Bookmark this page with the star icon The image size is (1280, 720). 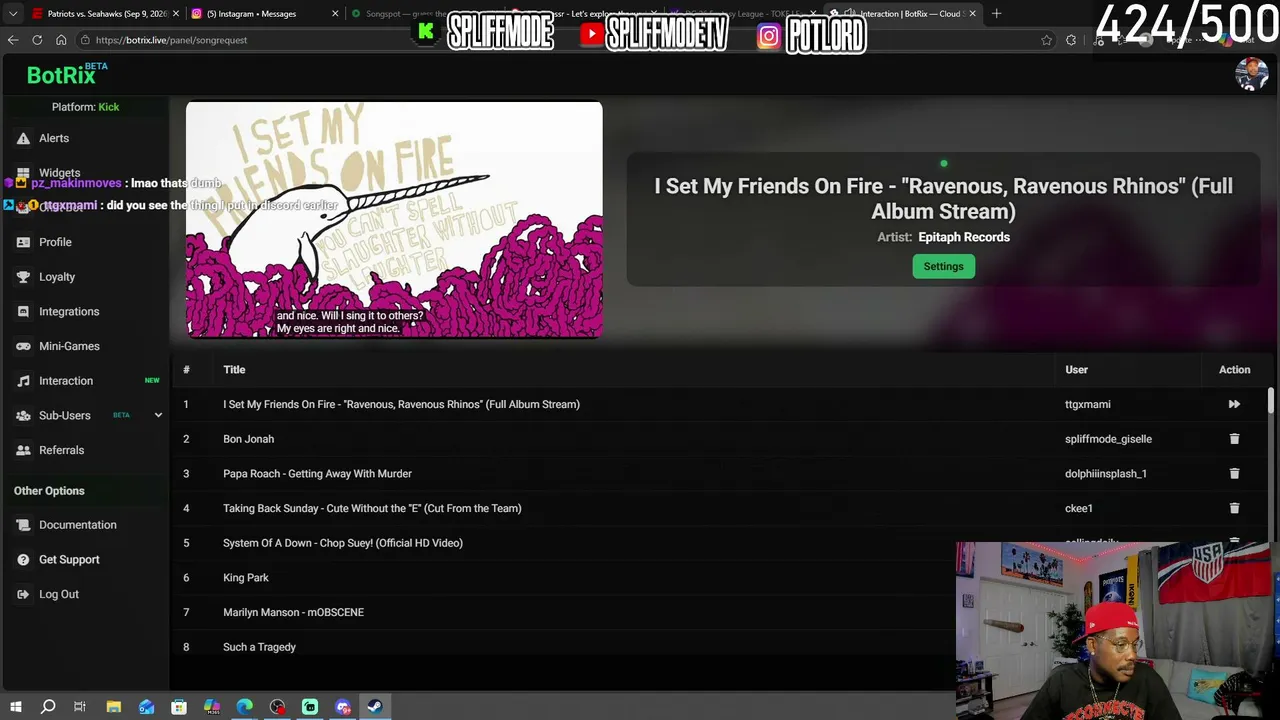click(x=1046, y=40)
